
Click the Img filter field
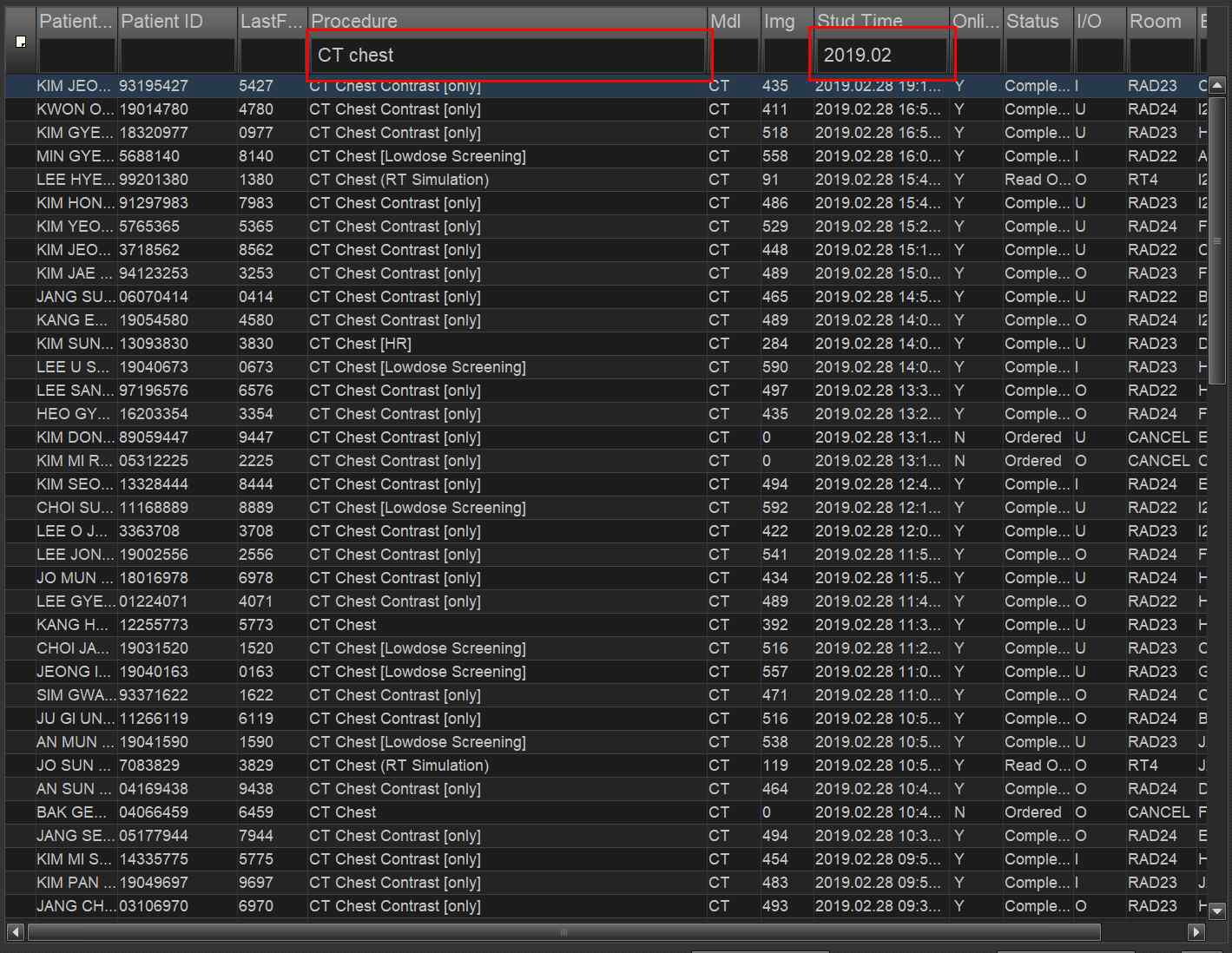[786, 56]
